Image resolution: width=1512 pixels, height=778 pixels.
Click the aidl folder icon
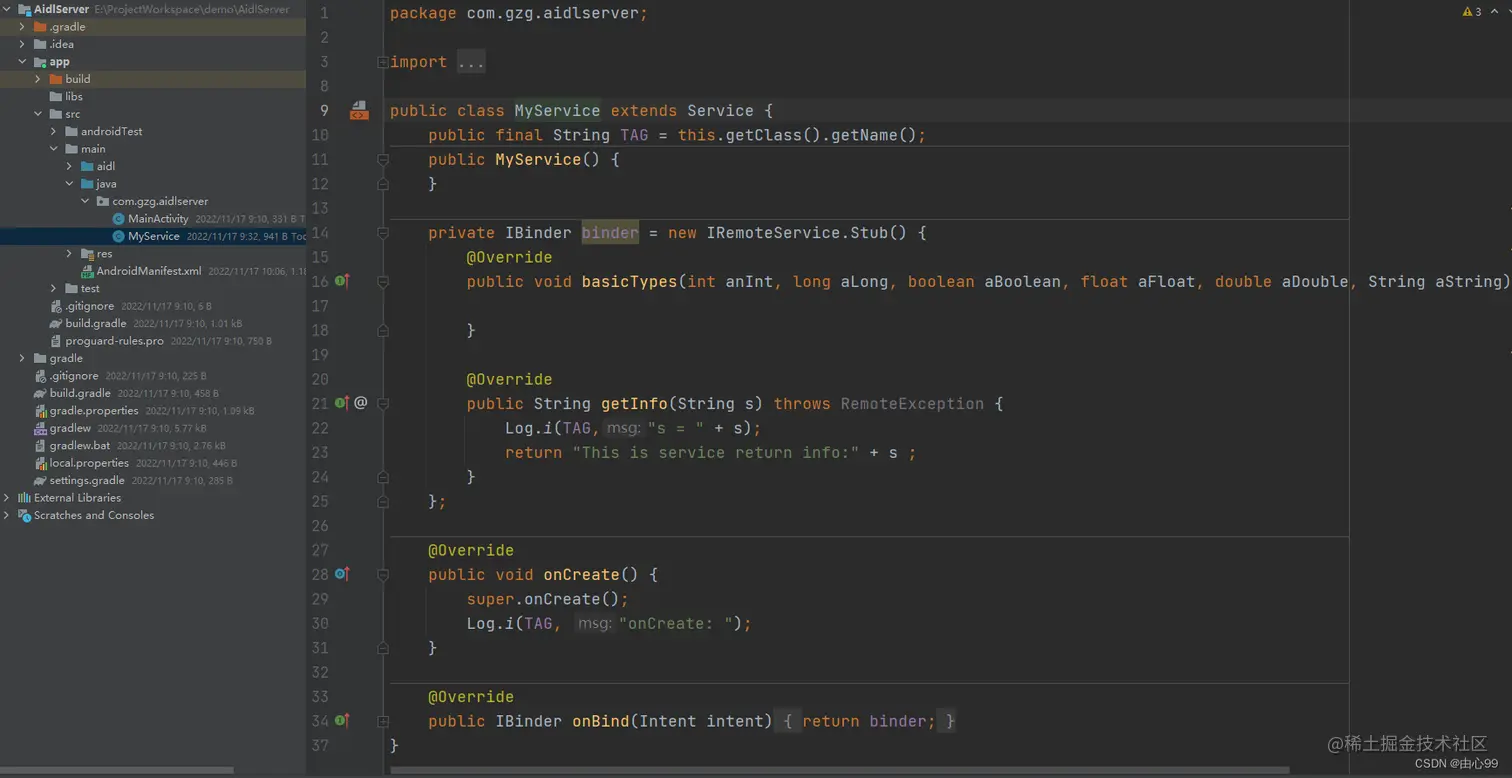(87, 167)
